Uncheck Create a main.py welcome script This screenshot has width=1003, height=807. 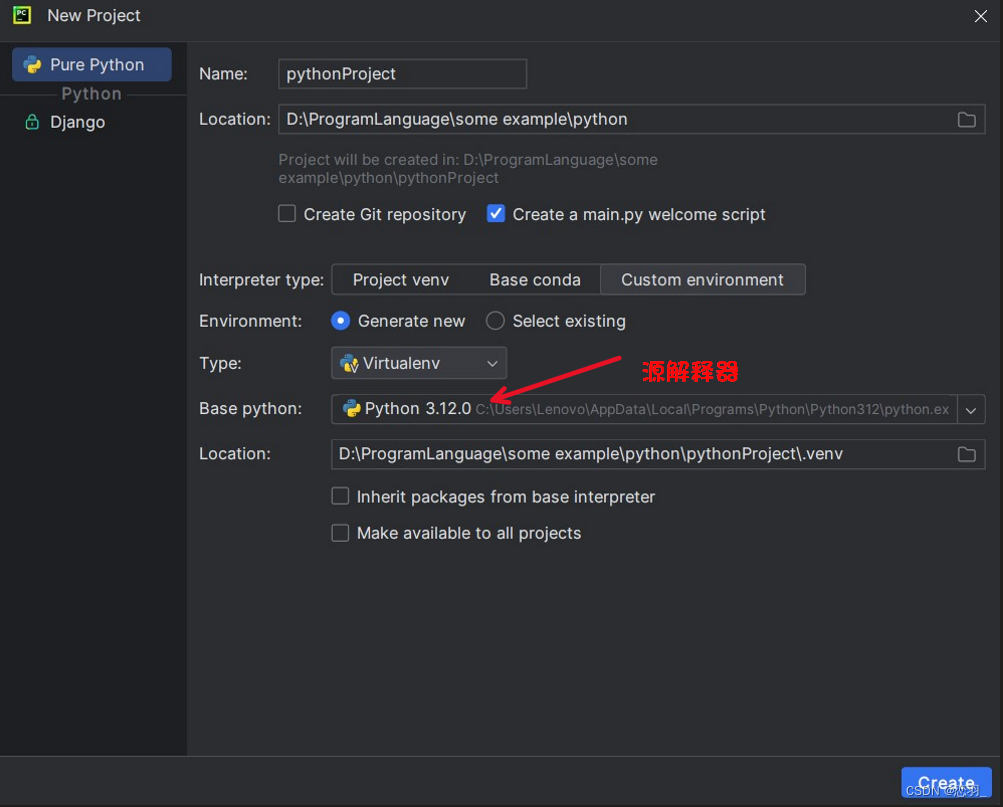[496, 214]
